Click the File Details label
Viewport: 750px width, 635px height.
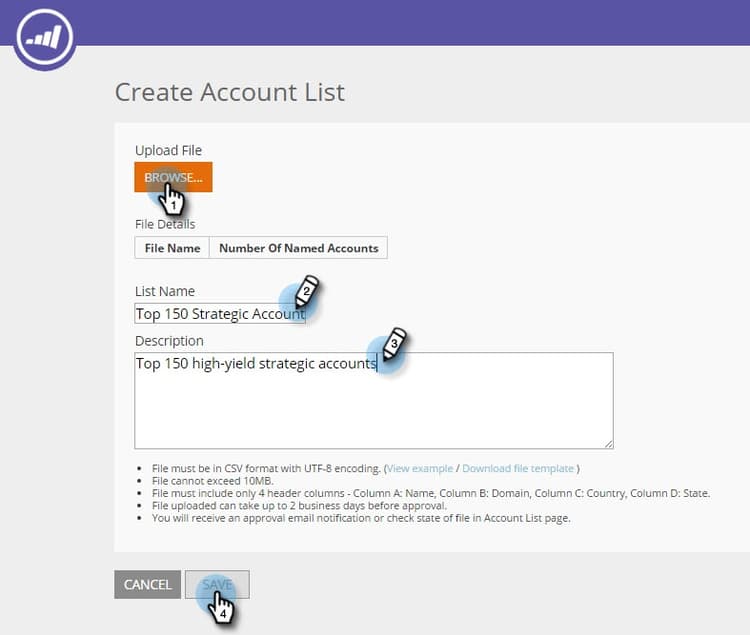click(165, 224)
